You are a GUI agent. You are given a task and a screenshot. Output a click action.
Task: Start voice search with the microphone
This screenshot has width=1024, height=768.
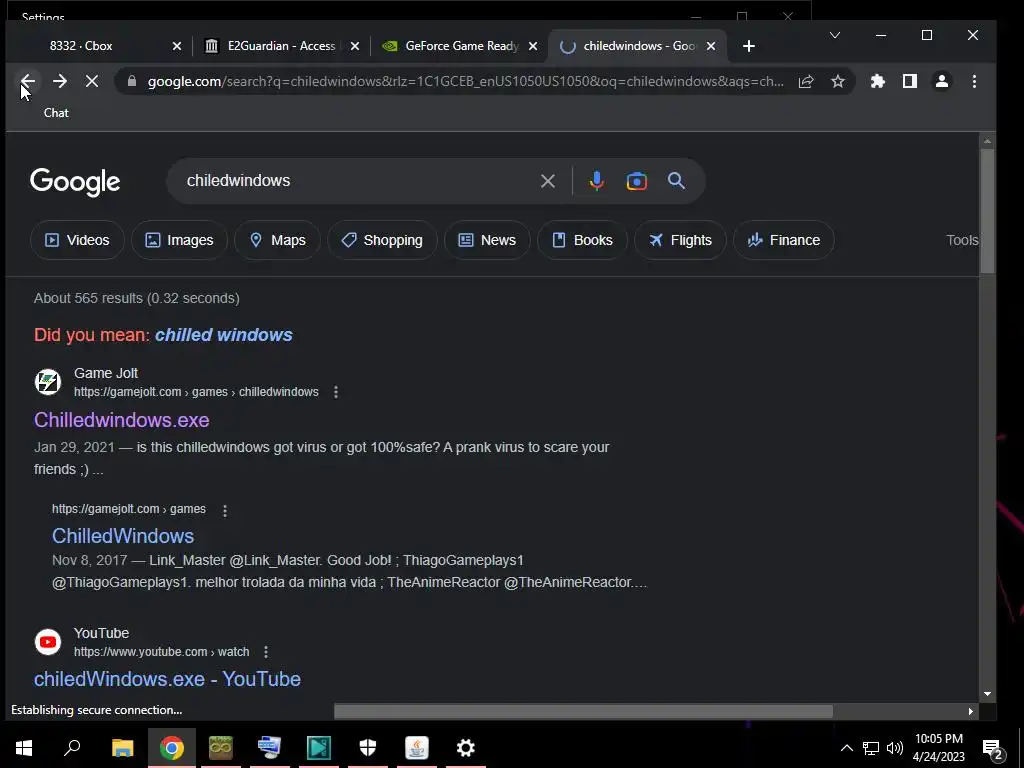point(596,181)
